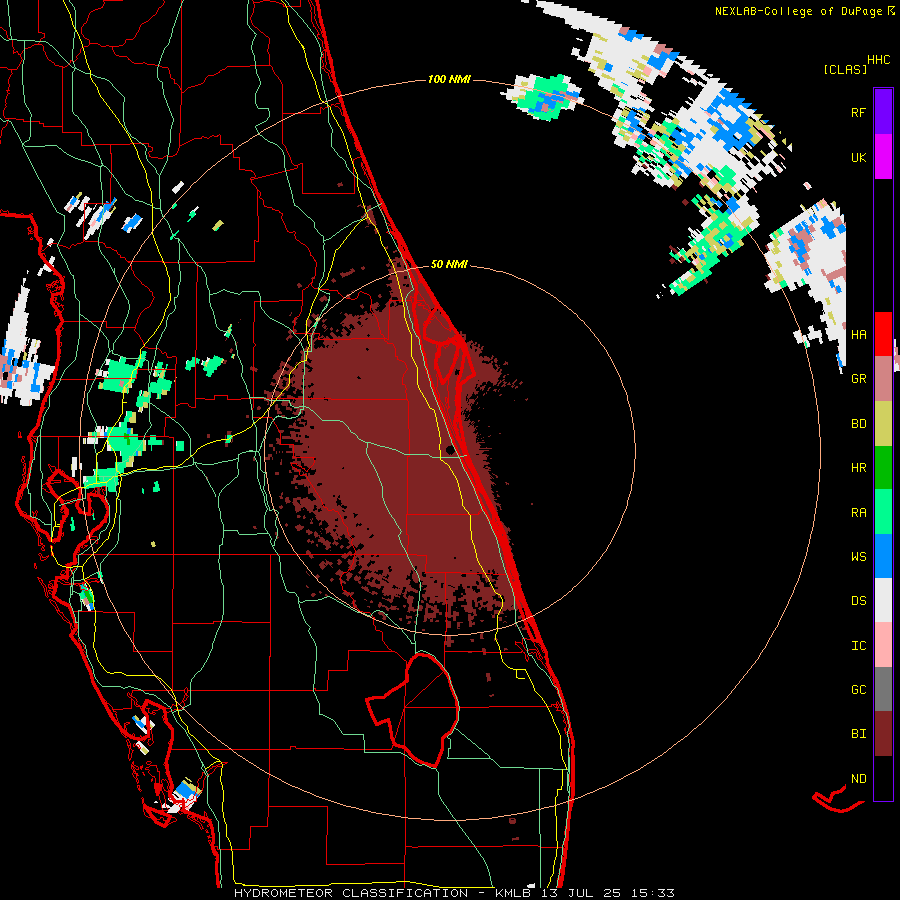The height and width of the screenshot is (900, 900).
Task: Click the "BD" legend label
Action: tap(858, 424)
